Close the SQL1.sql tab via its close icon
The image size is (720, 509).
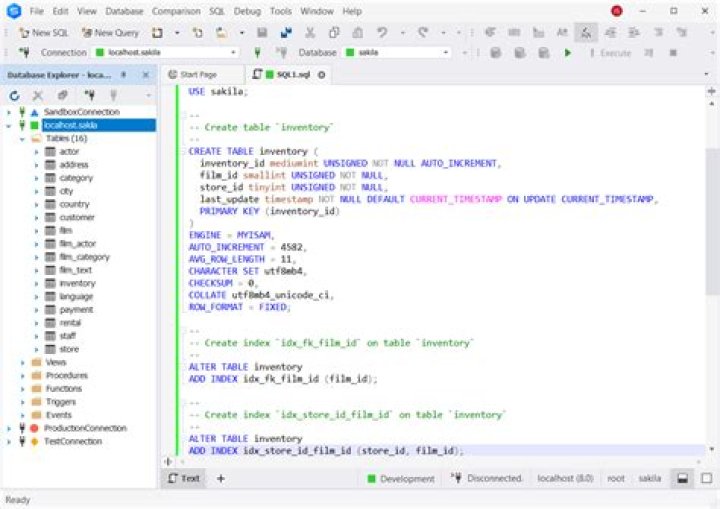coord(322,75)
